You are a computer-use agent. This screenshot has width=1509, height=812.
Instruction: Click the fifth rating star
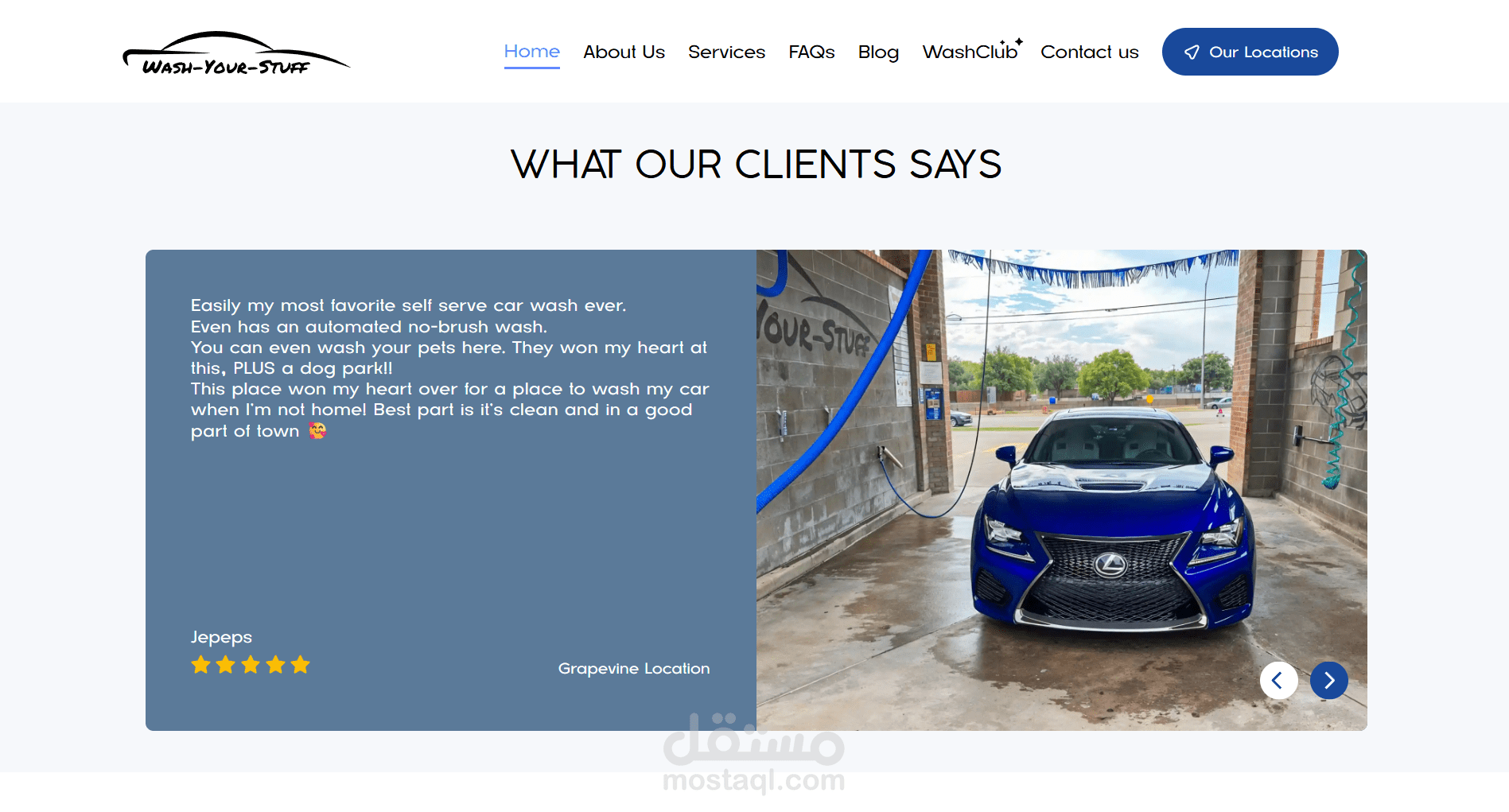pyautogui.click(x=300, y=665)
